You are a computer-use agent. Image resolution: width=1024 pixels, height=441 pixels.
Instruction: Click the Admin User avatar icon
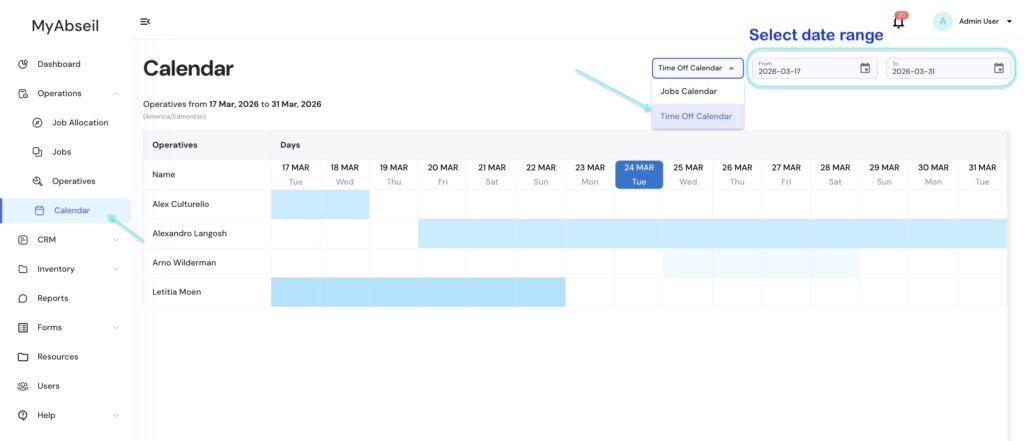(x=942, y=21)
